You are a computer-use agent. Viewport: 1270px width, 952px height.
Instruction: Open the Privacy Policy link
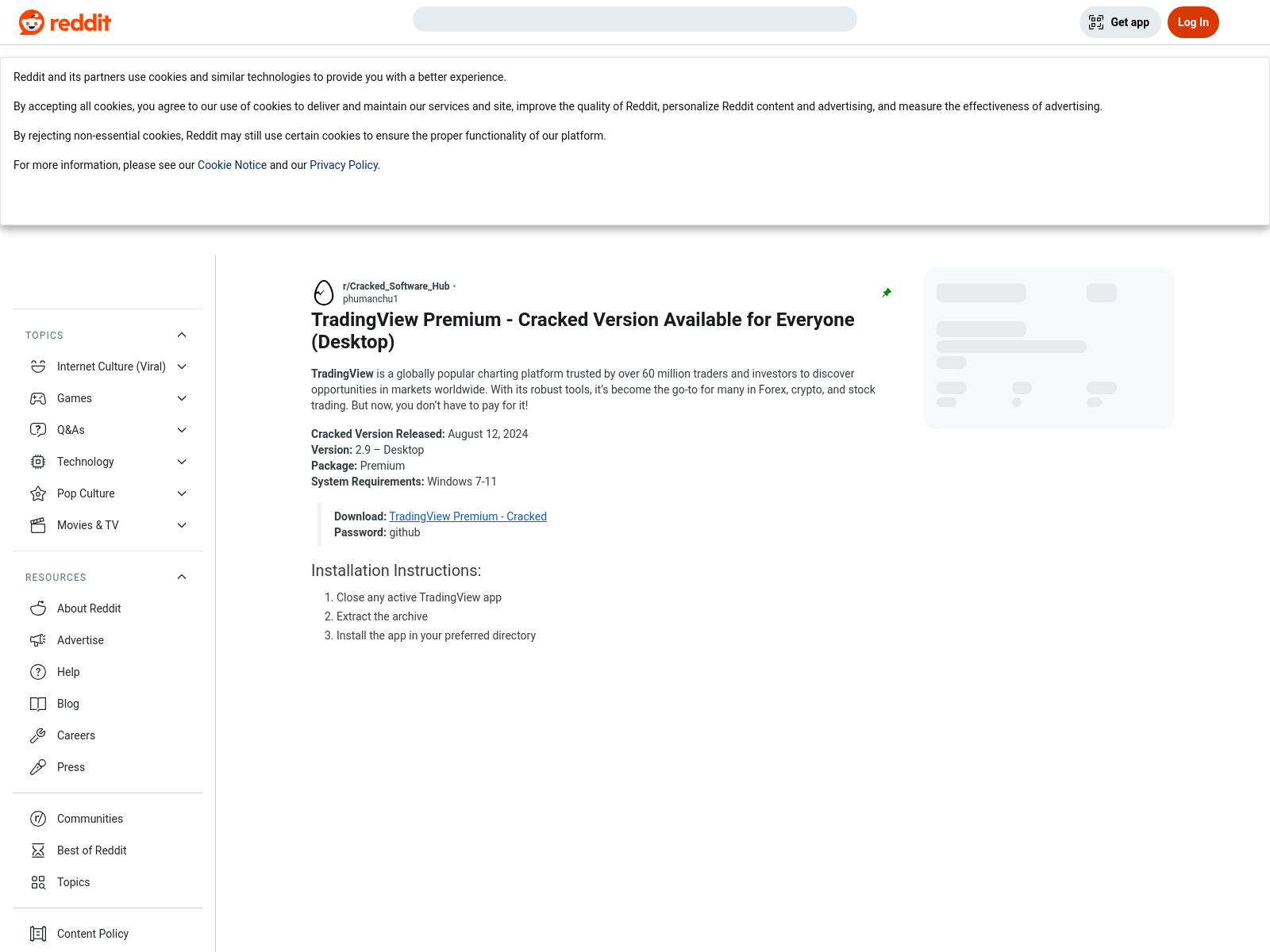(344, 165)
